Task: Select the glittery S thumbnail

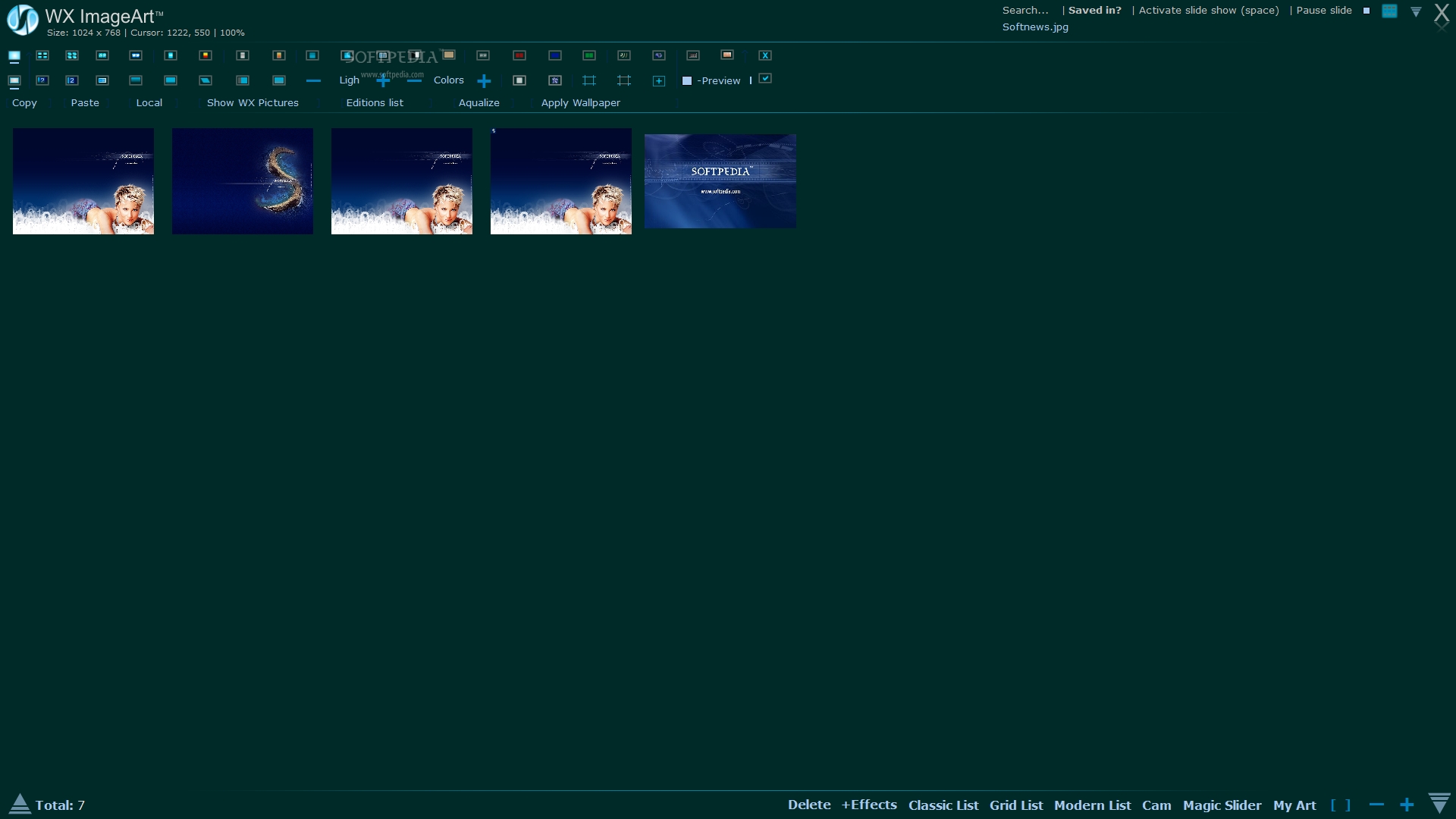Action: (x=243, y=181)
